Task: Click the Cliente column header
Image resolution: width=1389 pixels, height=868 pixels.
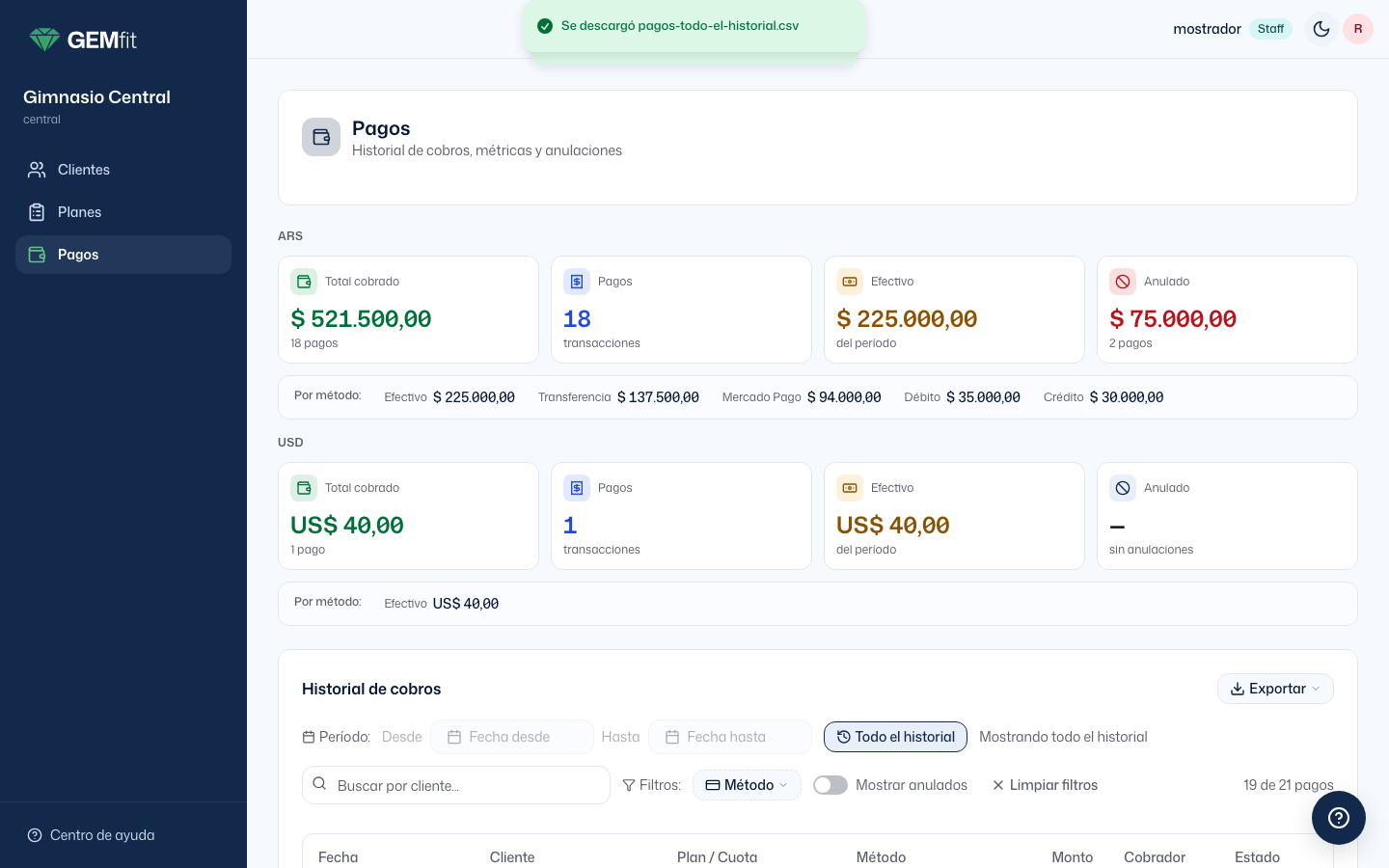Action: (512, 857)
